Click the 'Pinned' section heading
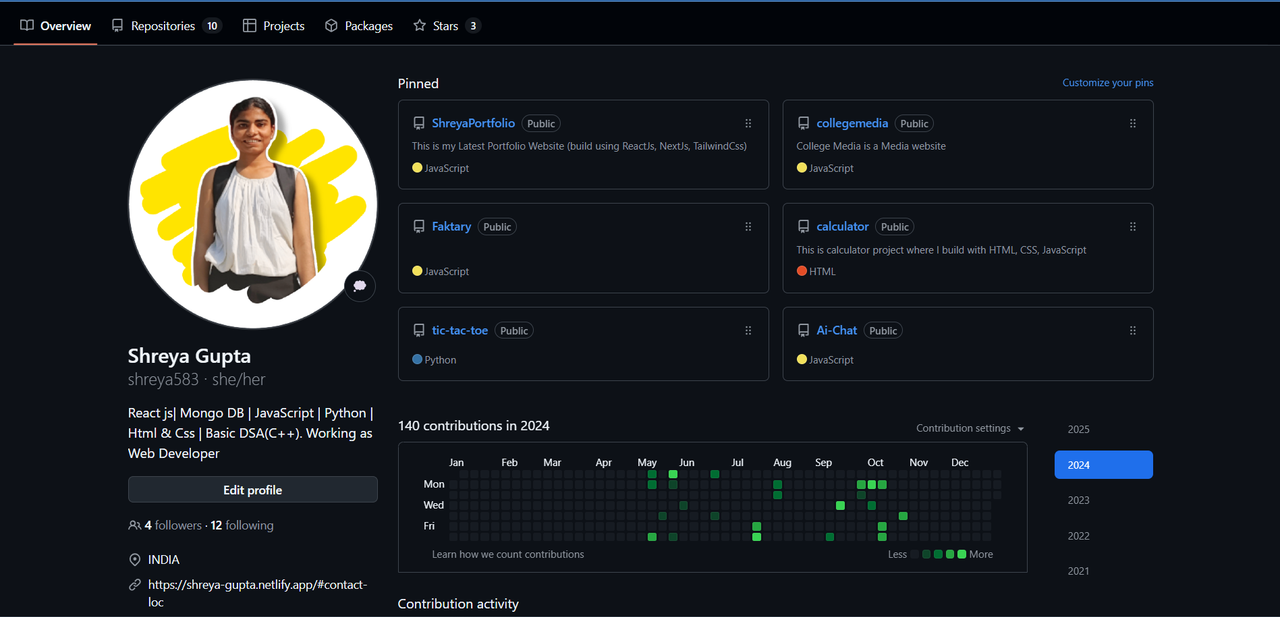 click(418, 84)
